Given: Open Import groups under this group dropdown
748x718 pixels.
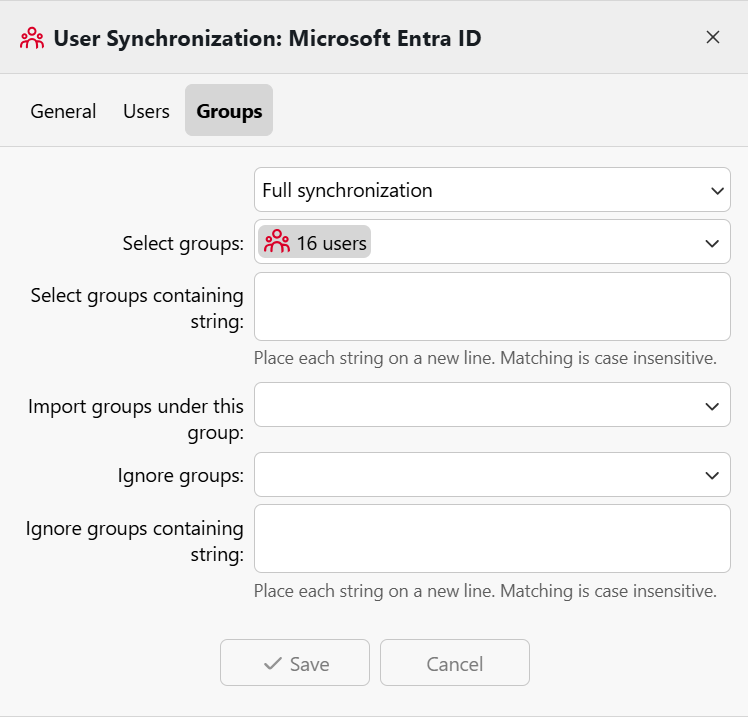Looking at the screenshot, I should (x=492, y=405).
